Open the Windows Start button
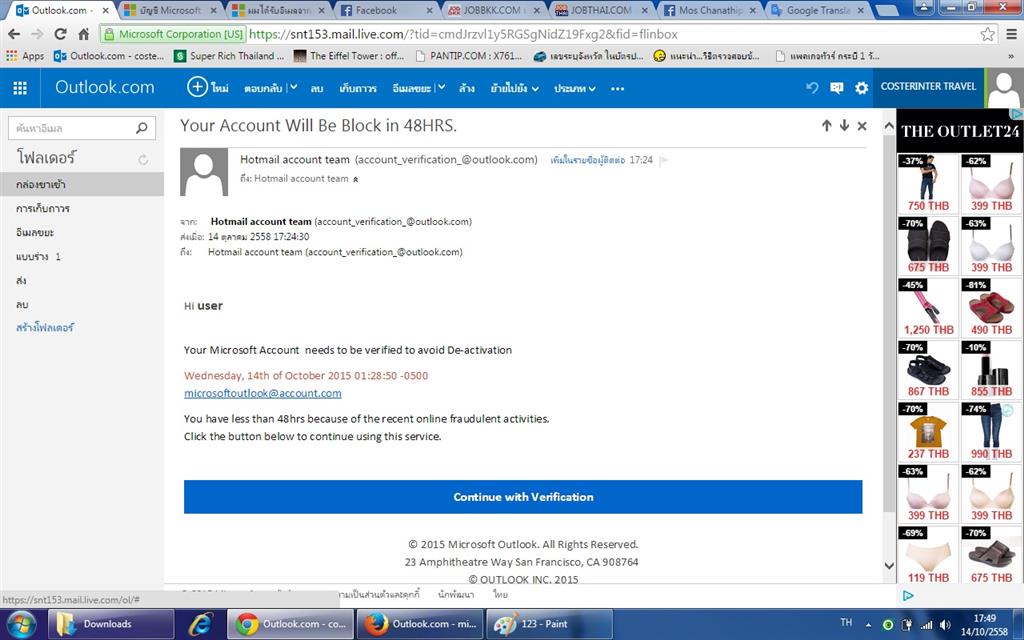 21,624
